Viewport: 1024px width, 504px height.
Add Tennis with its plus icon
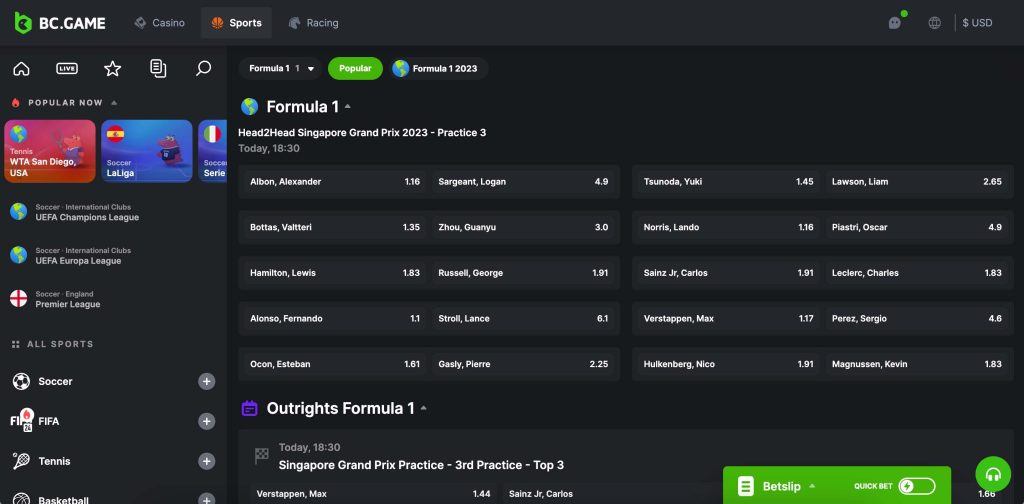click(206, 462)
